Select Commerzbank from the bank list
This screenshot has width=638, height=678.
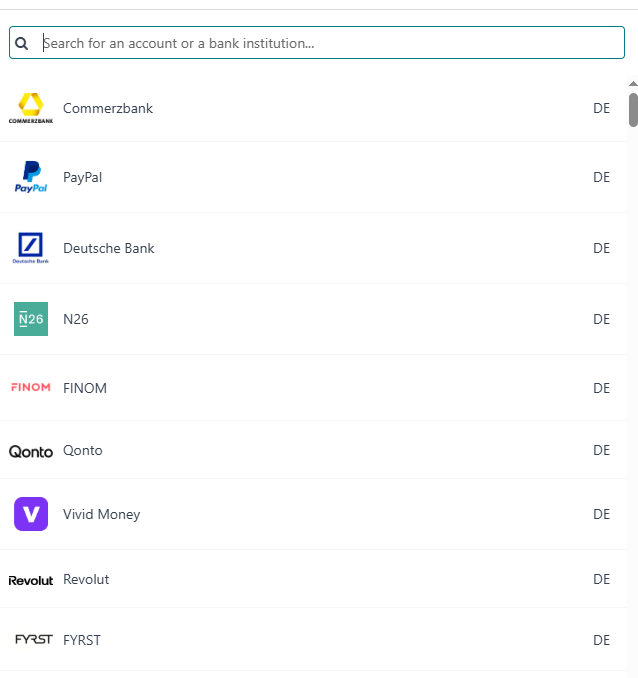click(108, 108)
